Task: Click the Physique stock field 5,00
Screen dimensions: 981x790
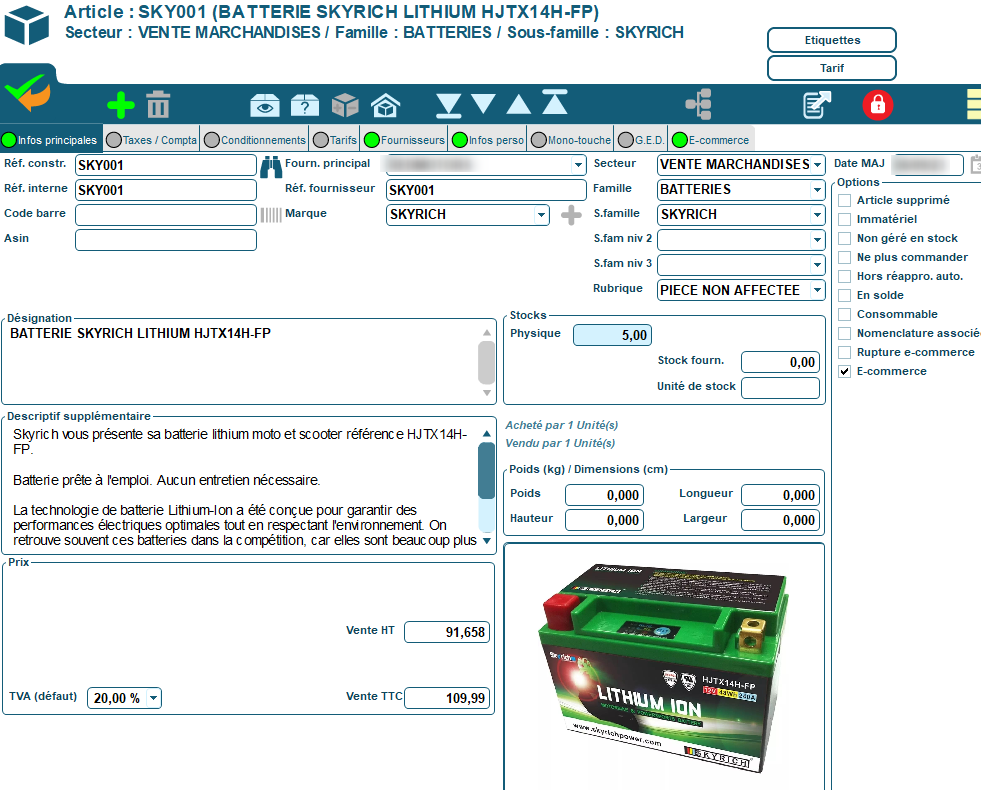Action: coord(612,335)
